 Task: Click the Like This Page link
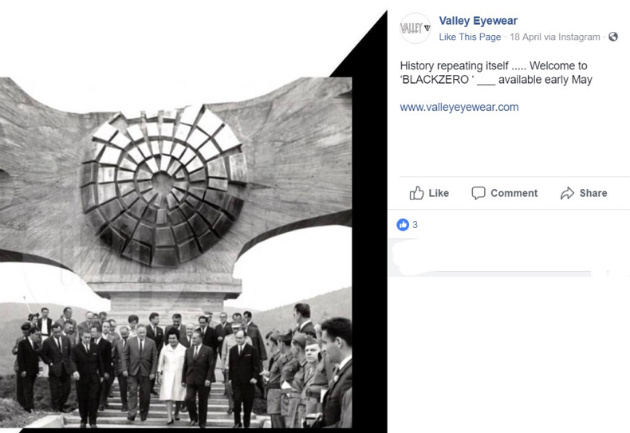470,37
